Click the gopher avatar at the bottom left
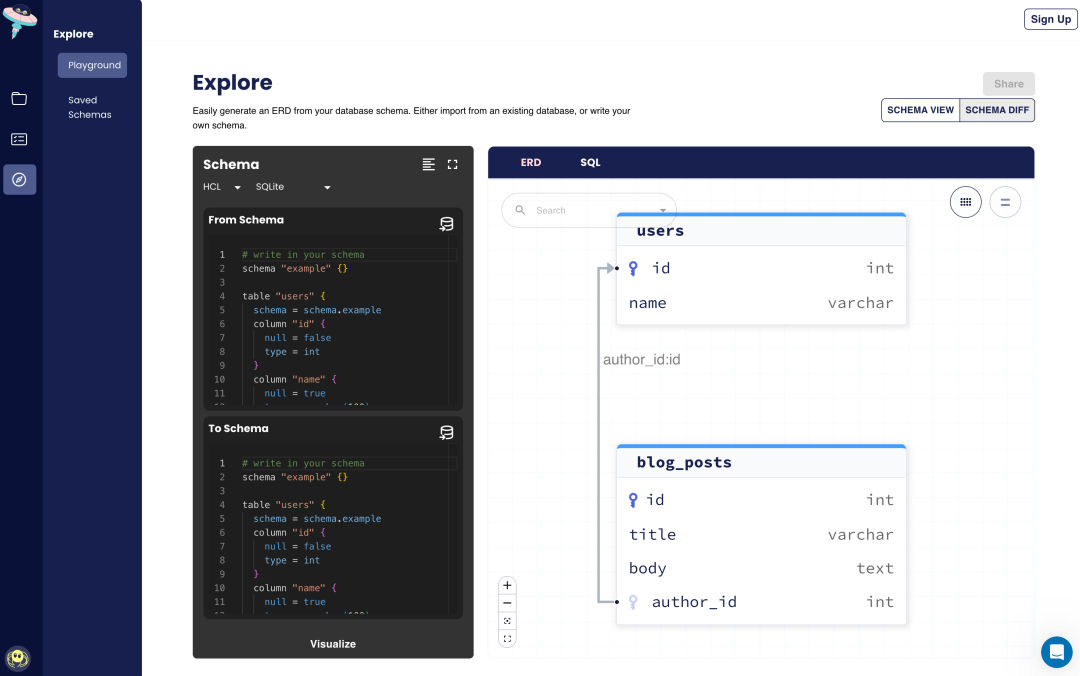Image resolution: width=1080 pixels, height=676 pixels. click(x=18, y=659)
